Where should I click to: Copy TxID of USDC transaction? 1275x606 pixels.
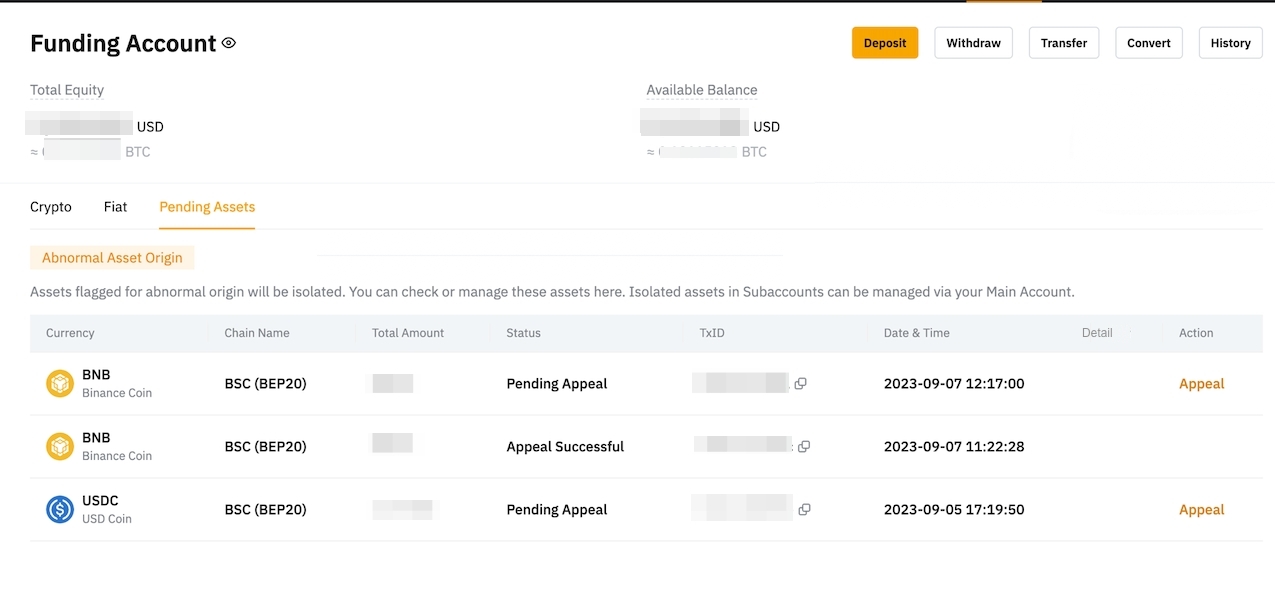pyautogui.click(x=804, y=510)
